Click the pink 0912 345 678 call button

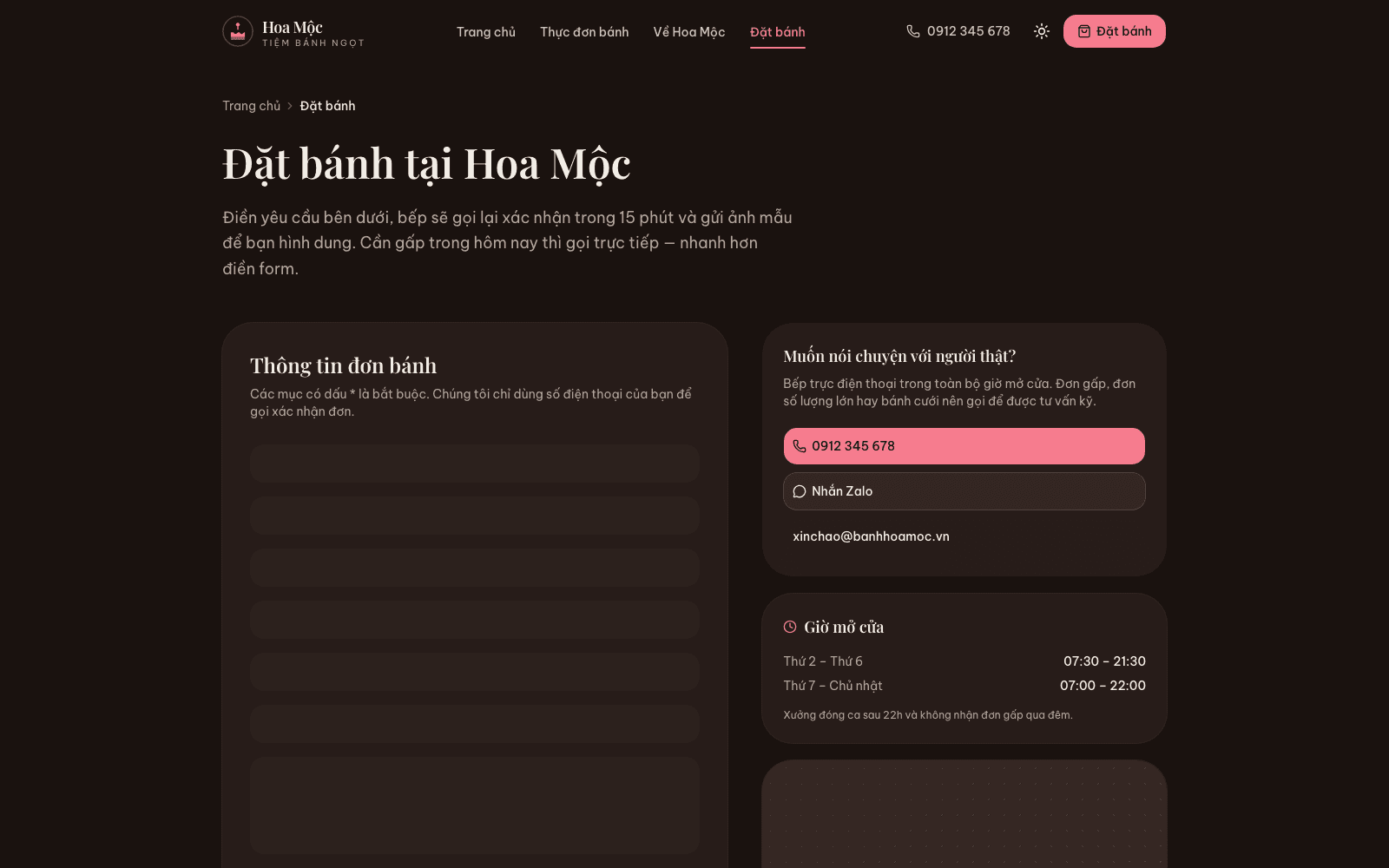tap(964, 446)
